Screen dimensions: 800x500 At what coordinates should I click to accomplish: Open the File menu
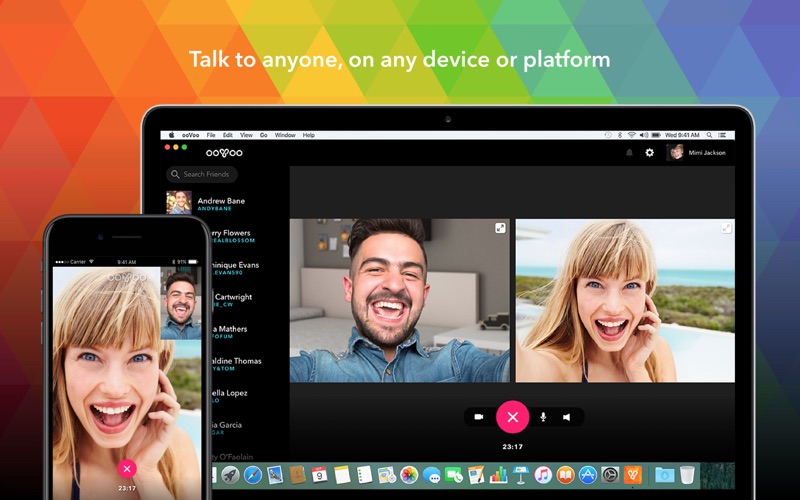point(211,135)
